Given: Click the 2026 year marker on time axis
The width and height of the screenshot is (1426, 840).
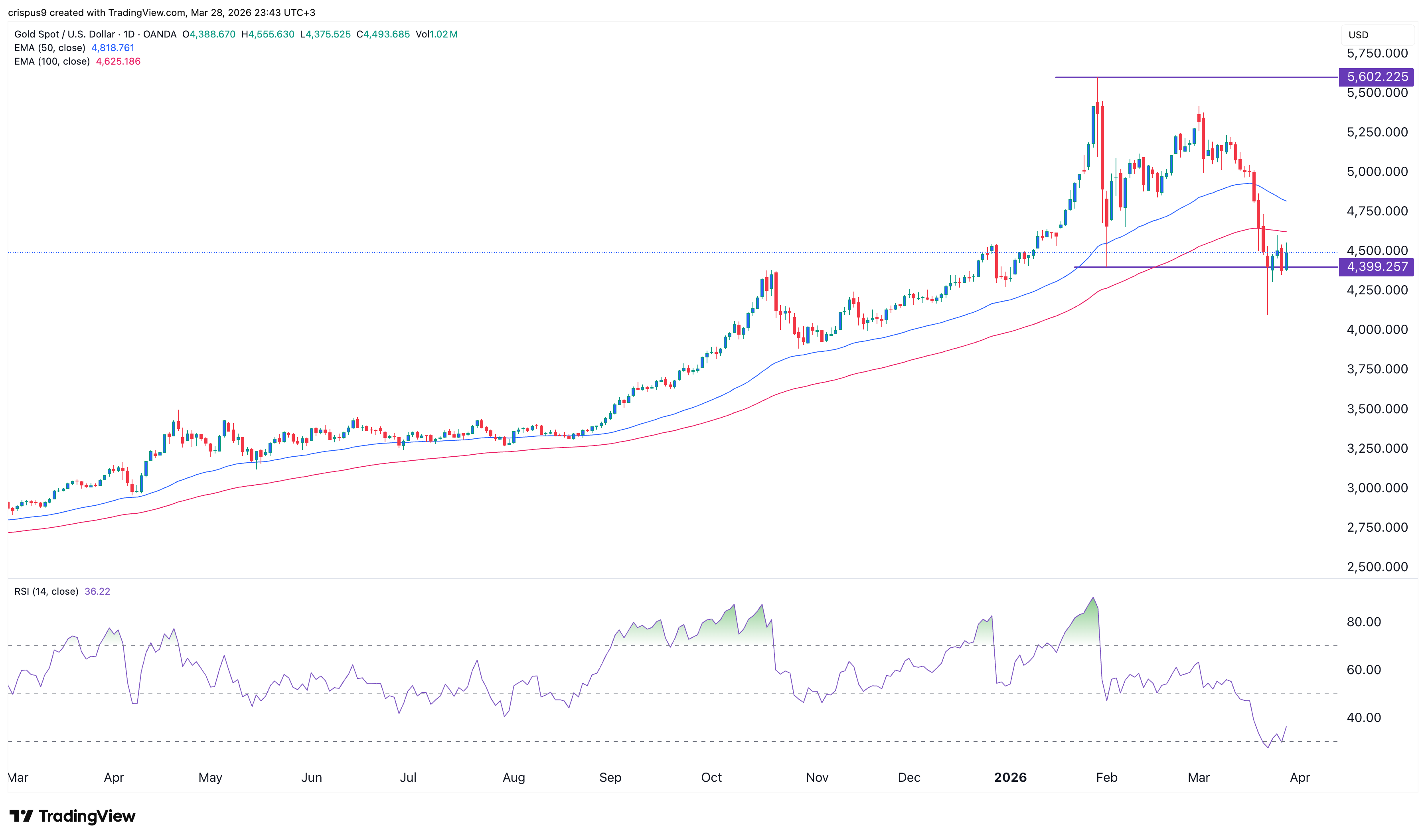Looking at the screenshot, I should 1010,777.
